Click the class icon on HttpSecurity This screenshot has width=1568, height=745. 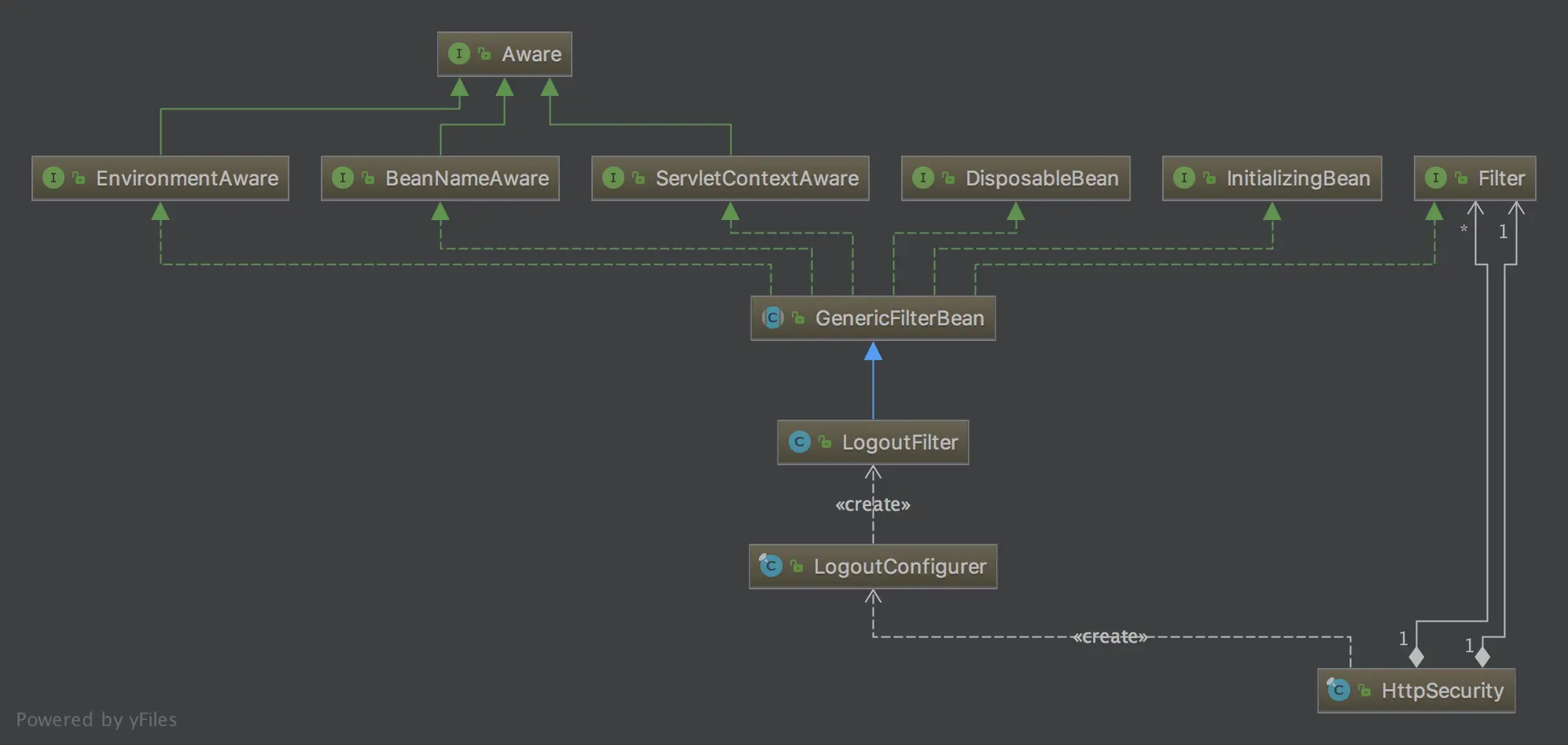(x=1338, y=690)
